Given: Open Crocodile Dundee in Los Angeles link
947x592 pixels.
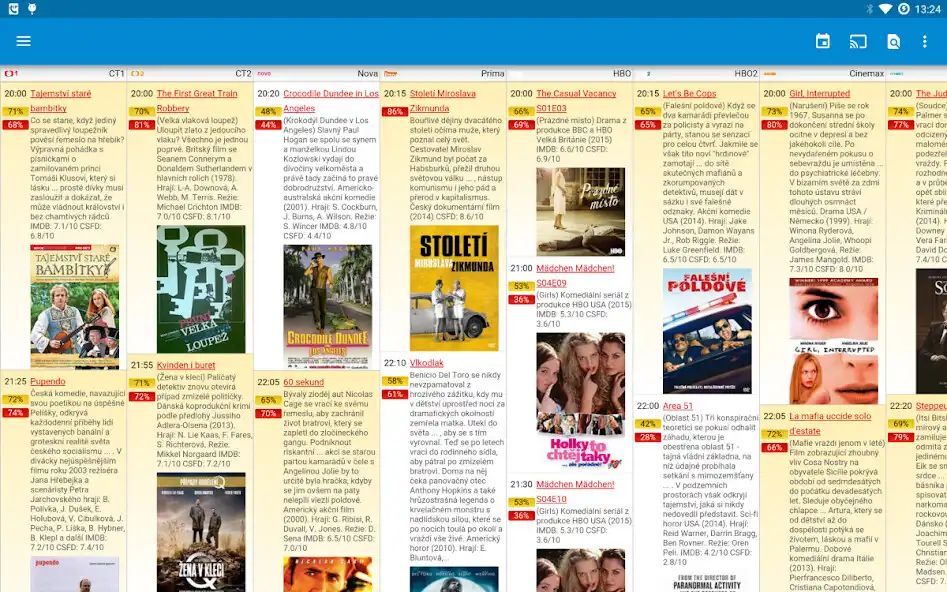Looking at the screenshot, I should click(x=330, y=101).
